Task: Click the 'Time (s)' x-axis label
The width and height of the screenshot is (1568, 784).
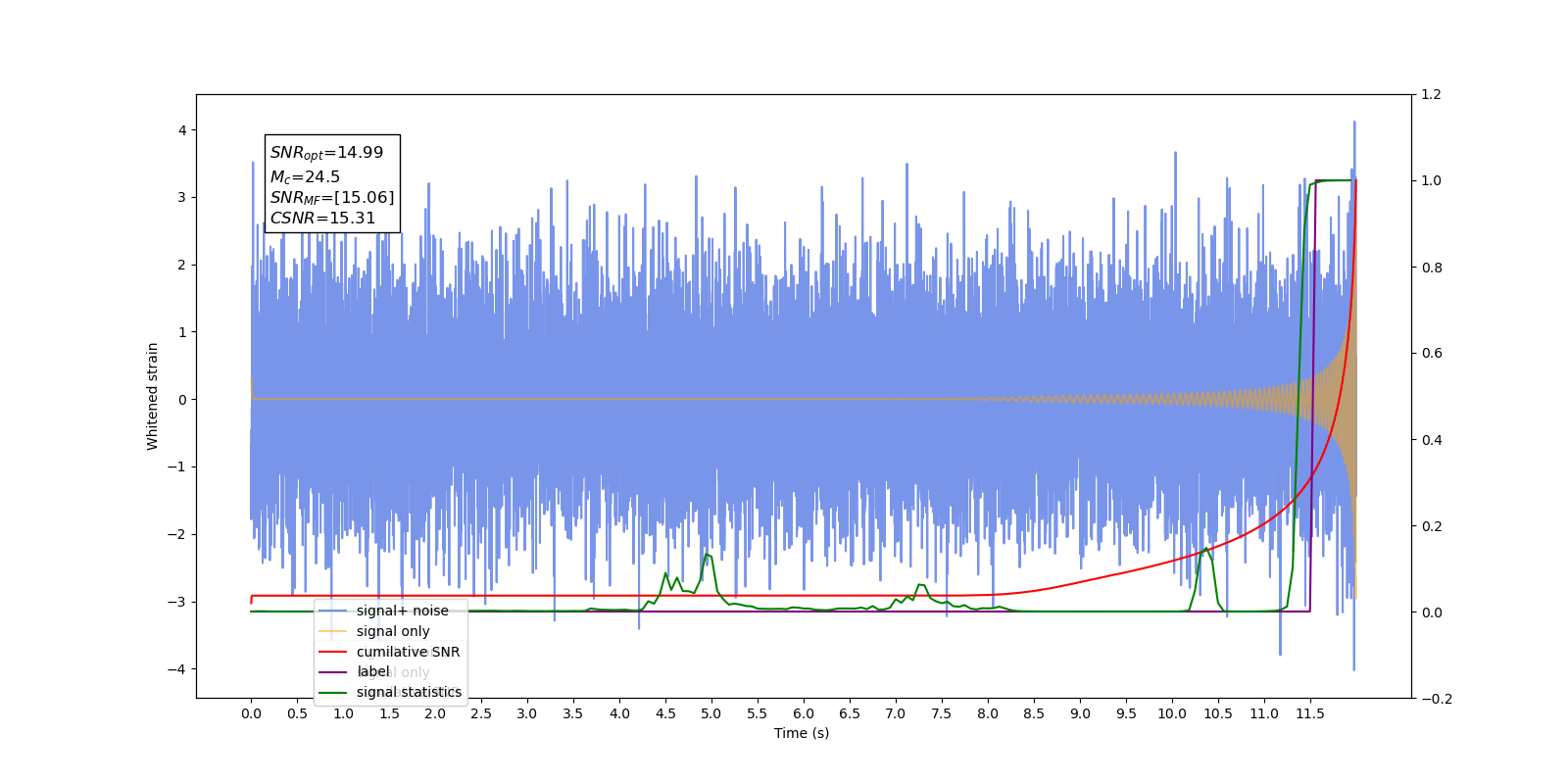Action: (x=802, y=733)
